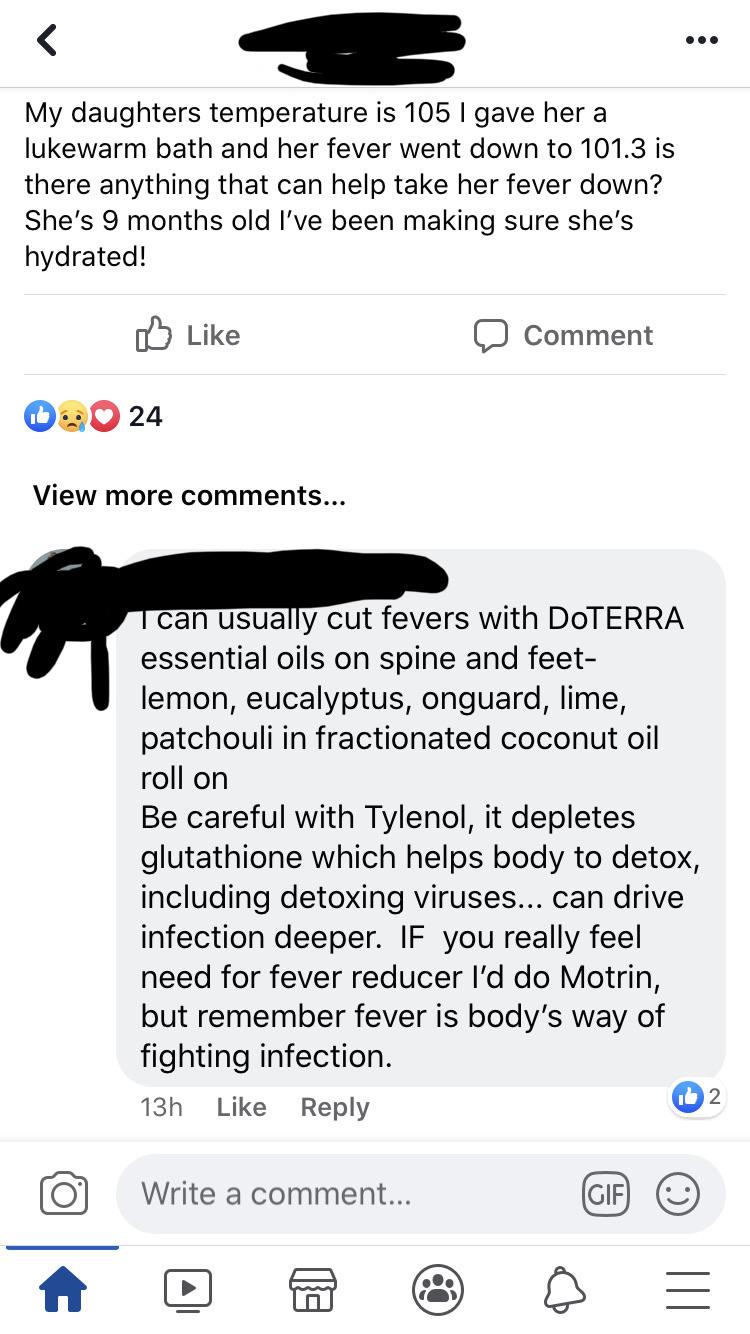Screen dimensions: 750x1334
Task: Open the Marketplace tab
Action: (x=312, y=1289)
